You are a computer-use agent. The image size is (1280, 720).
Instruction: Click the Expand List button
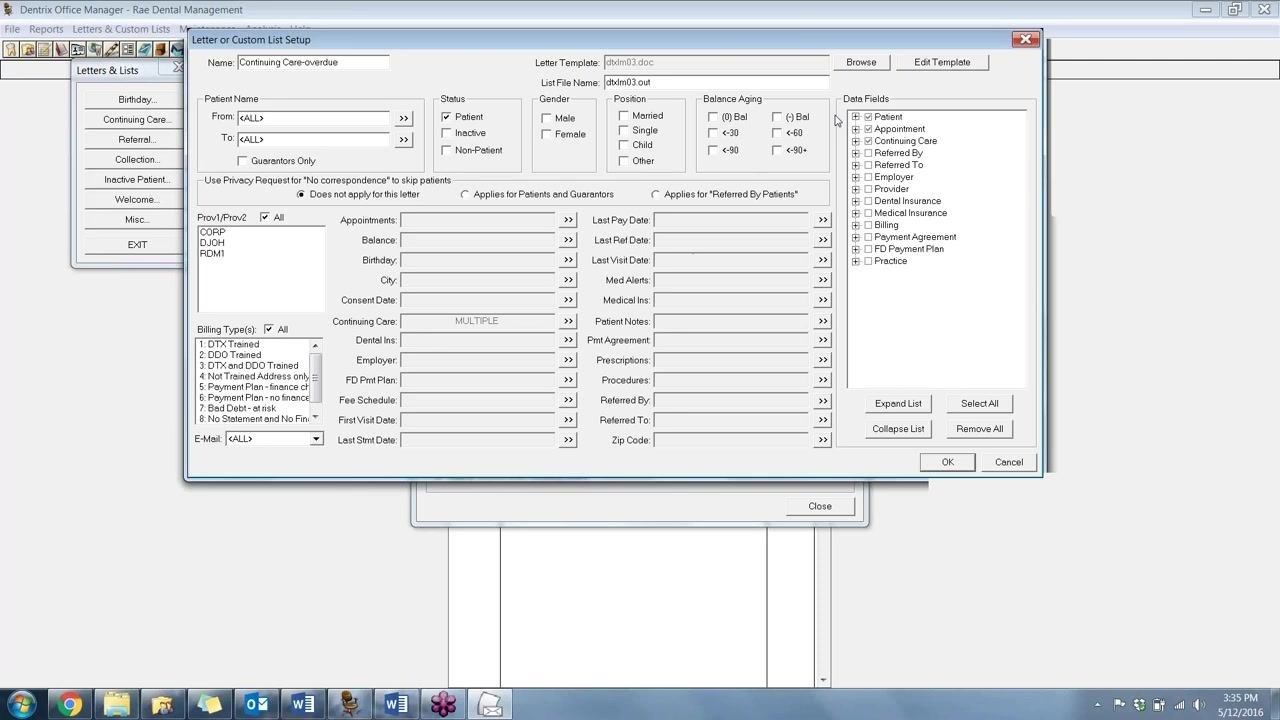coord(898,404)
